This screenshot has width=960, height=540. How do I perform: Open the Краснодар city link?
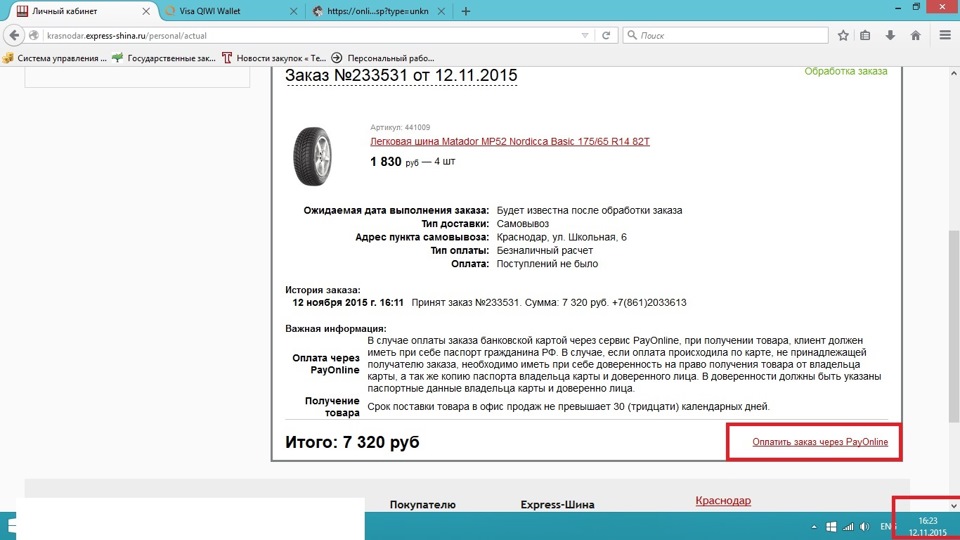pos(723,500)
